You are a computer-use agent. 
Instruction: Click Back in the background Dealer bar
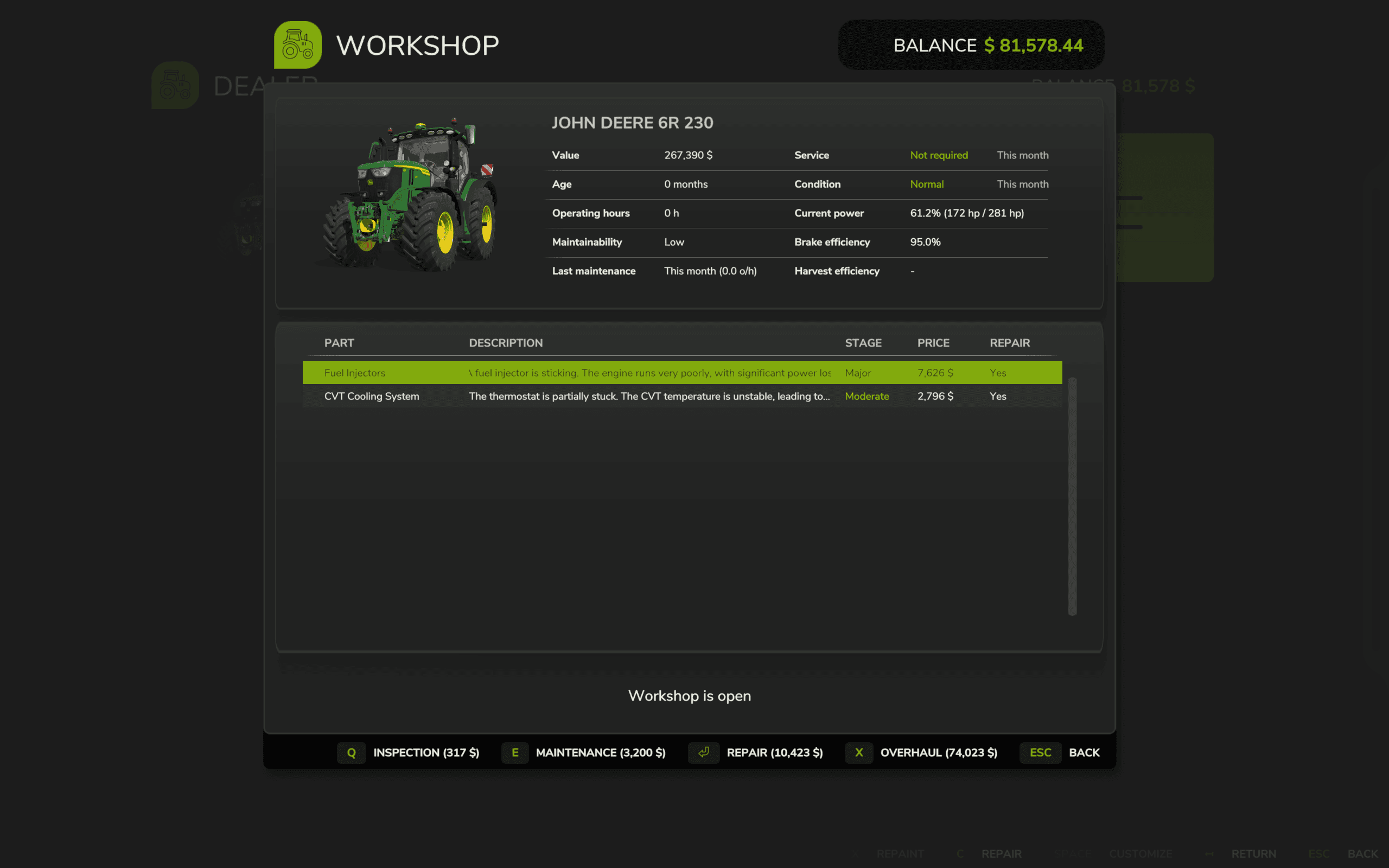[1362, 854]
